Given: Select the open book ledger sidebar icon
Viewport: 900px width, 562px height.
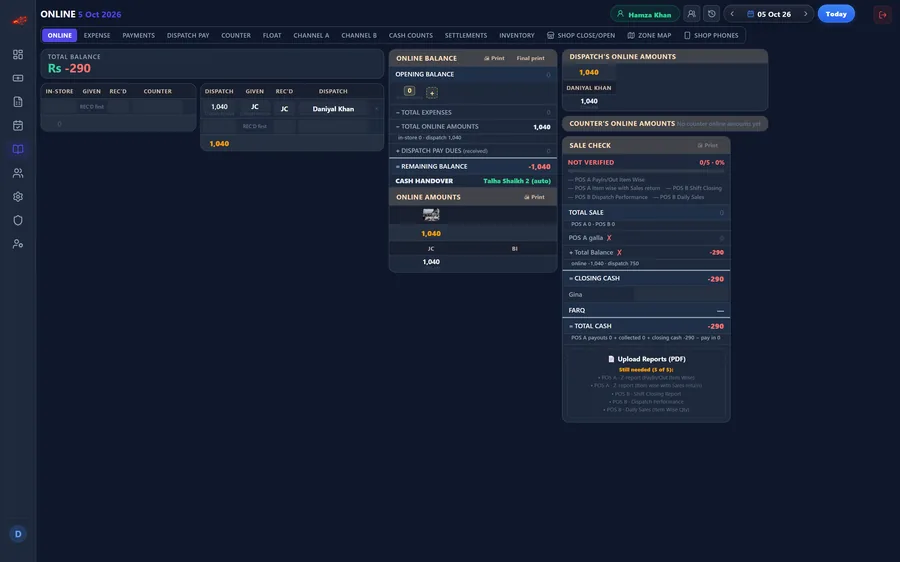Looking at the screenshot, I should [x=18, y=149].
